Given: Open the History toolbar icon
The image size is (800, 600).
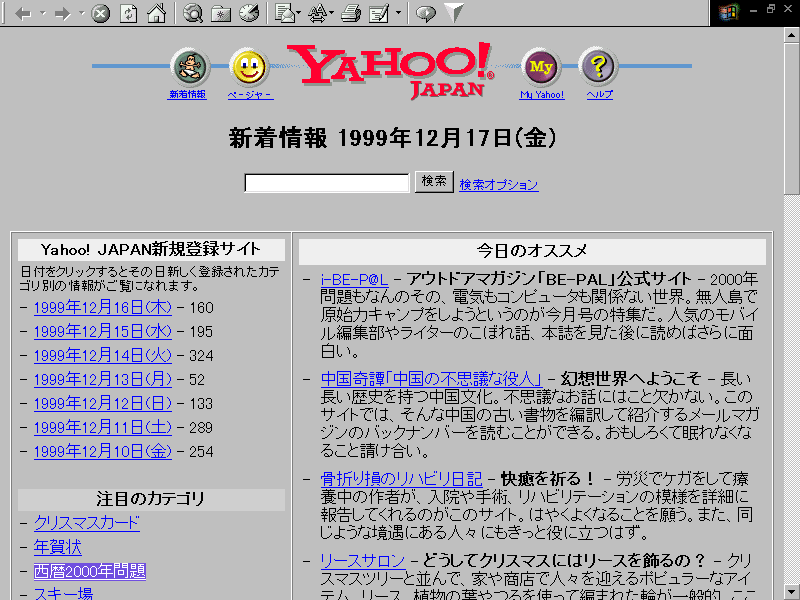Looking at the screenshot, I should click(249, 13).
